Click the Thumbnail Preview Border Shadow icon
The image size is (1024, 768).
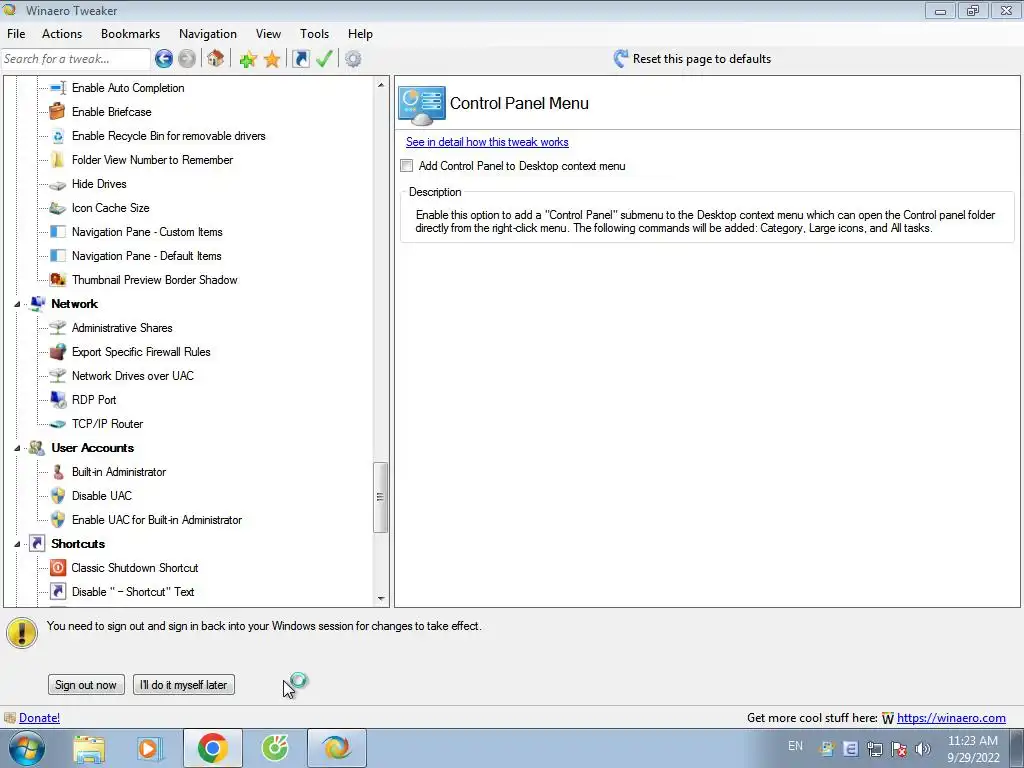[x=57, y=280]
